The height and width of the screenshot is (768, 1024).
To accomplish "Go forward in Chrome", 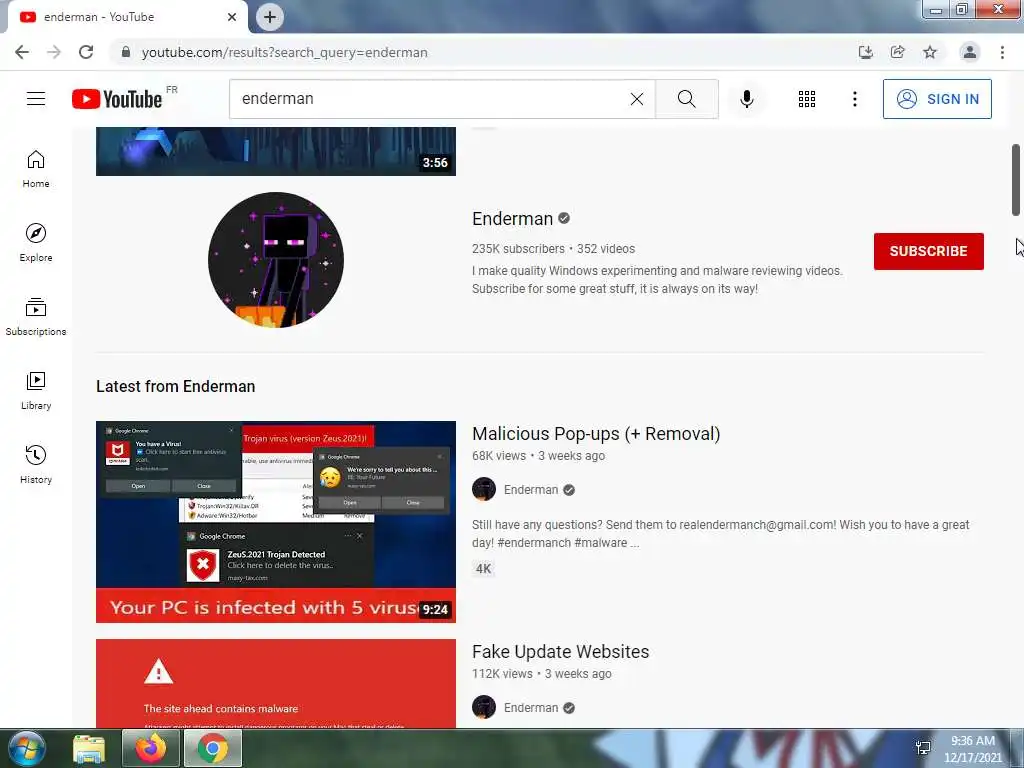I will pos(54,52).
